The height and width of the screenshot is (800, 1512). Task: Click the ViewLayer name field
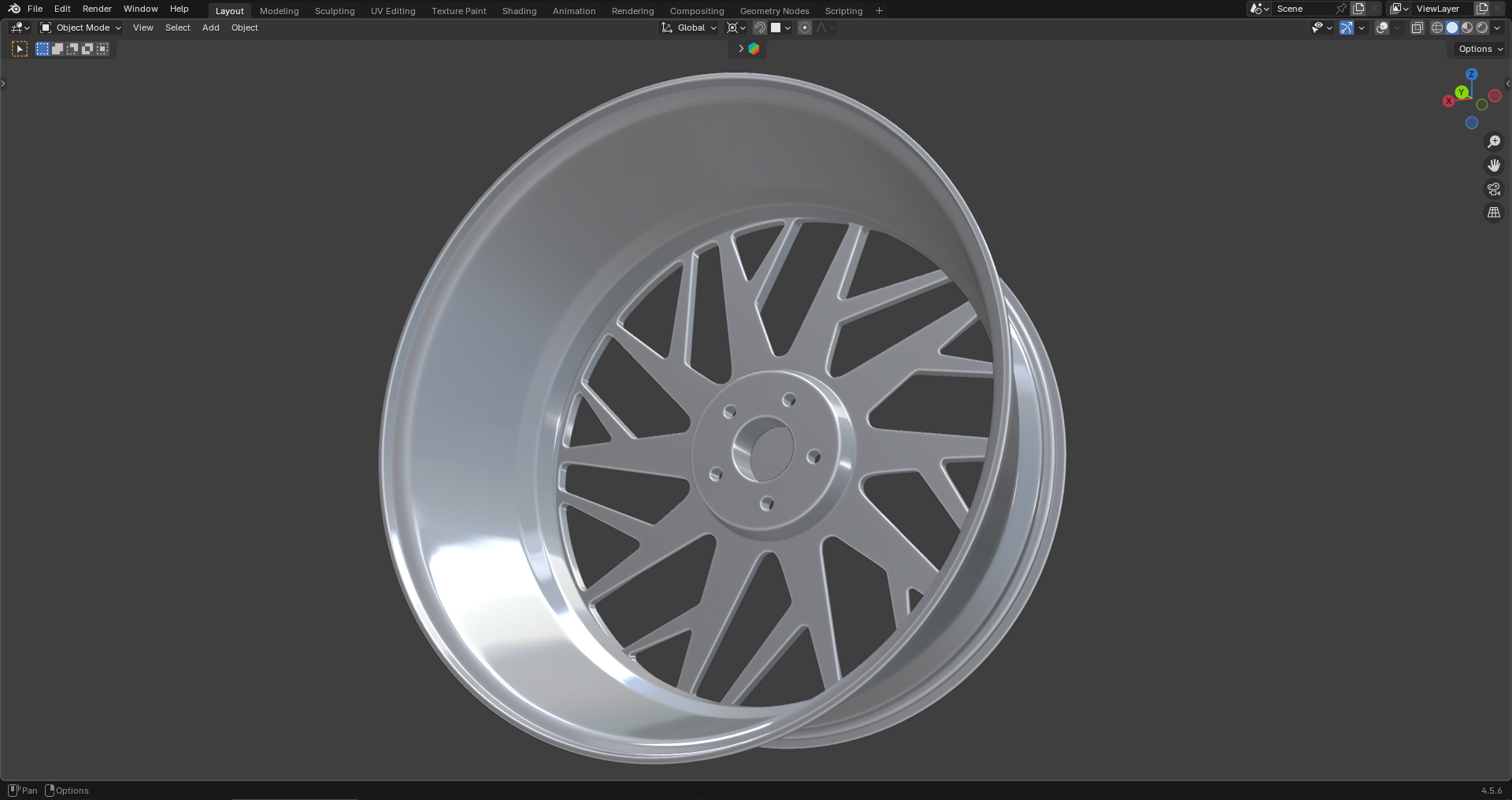[x=1443, y=9]
